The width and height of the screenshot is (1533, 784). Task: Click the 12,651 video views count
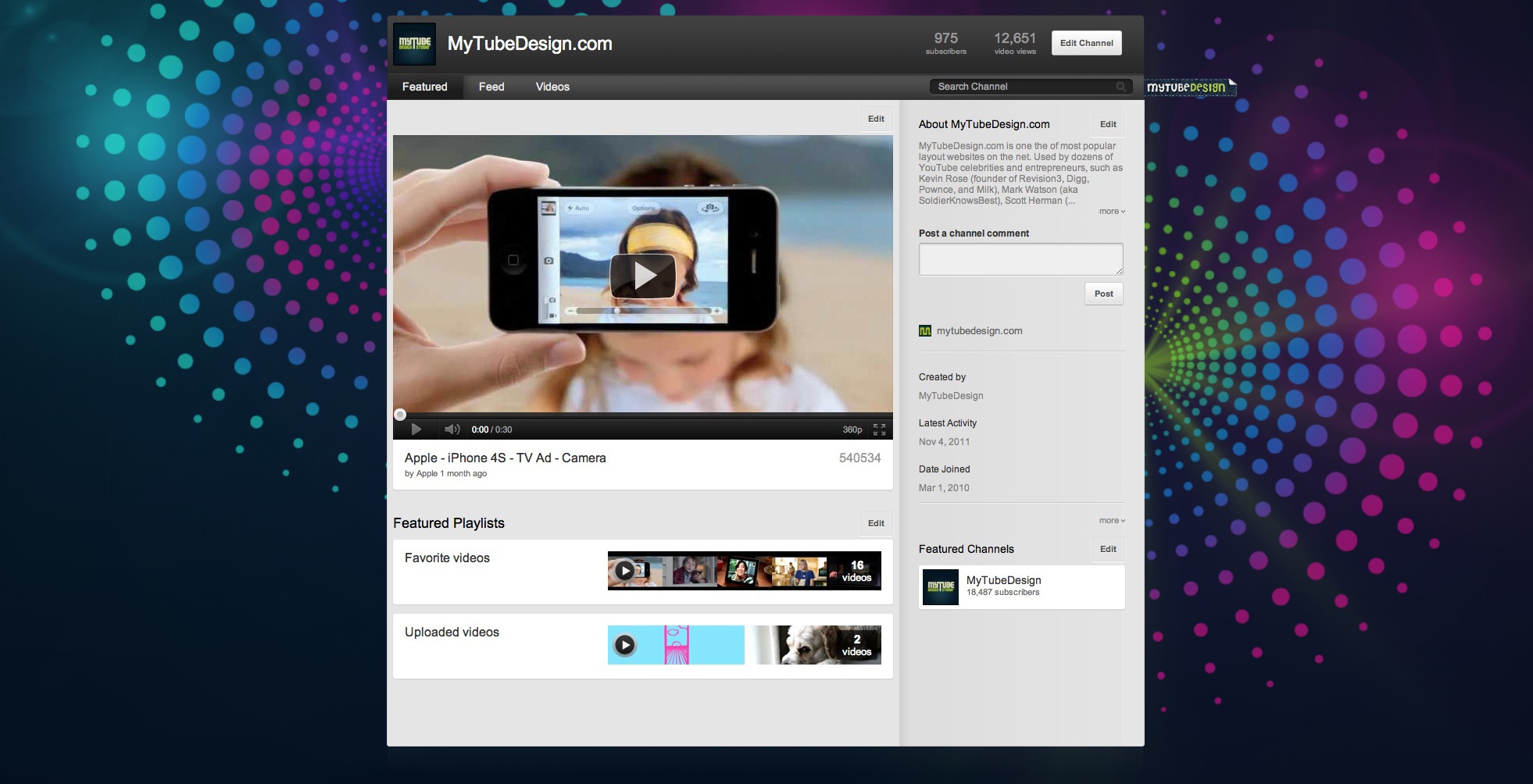click(x=1015, y=43)
